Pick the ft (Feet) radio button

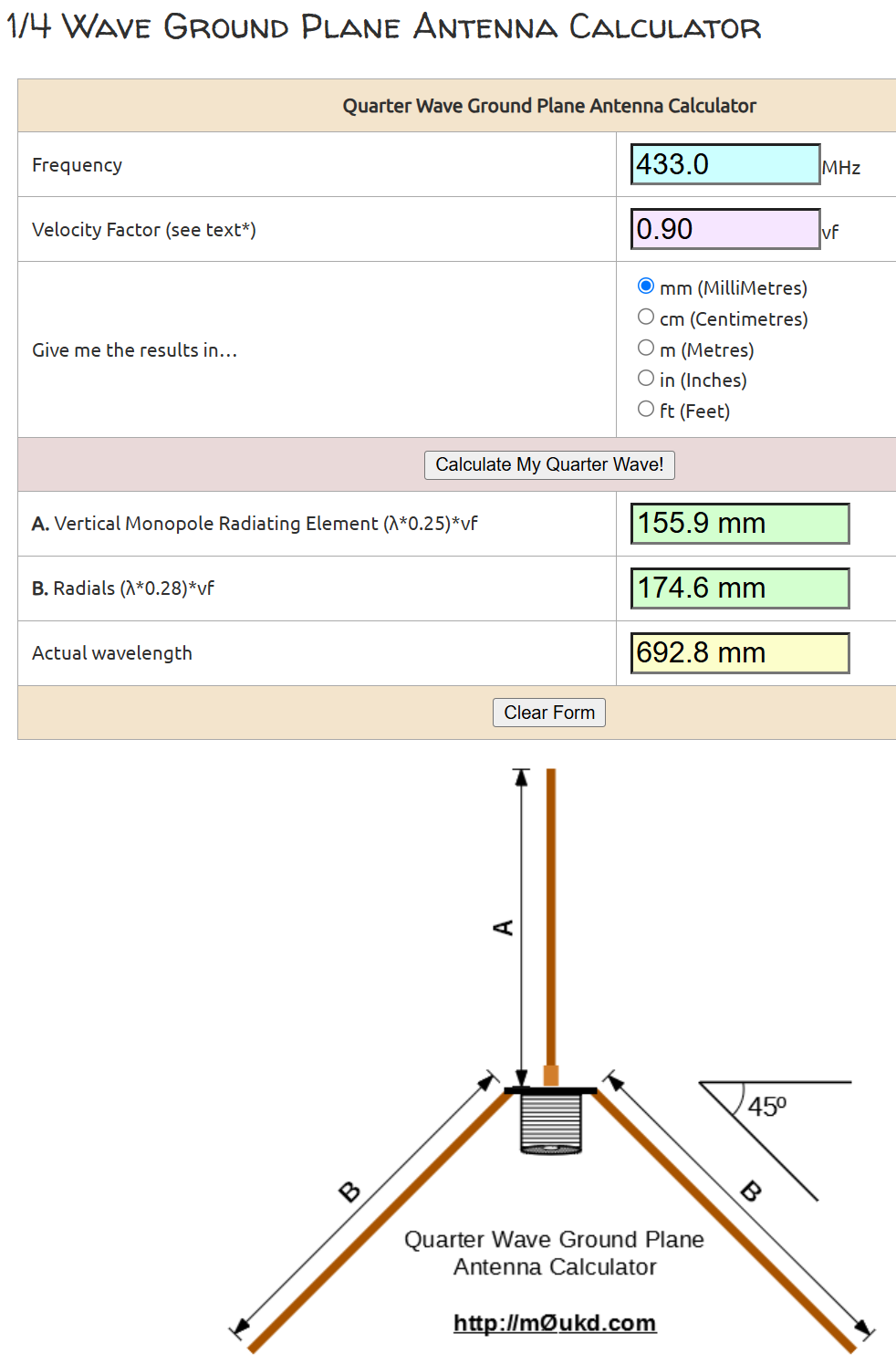pyautogui.click(x=646, y=410)
